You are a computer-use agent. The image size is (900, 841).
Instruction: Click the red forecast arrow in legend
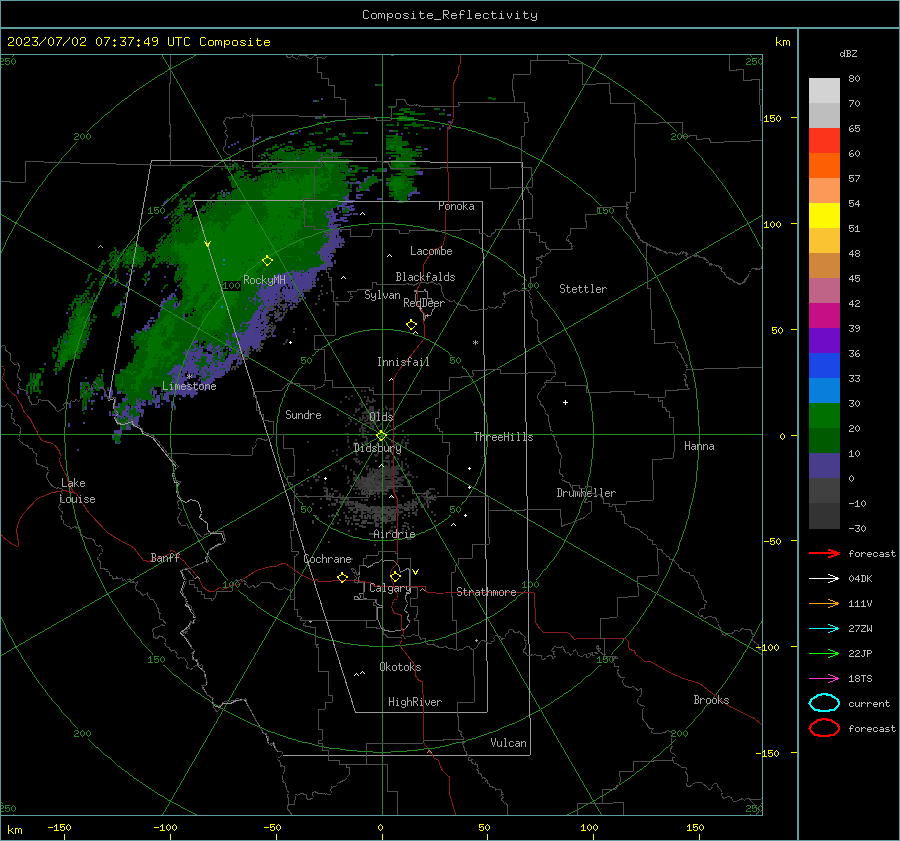(824, 553)
